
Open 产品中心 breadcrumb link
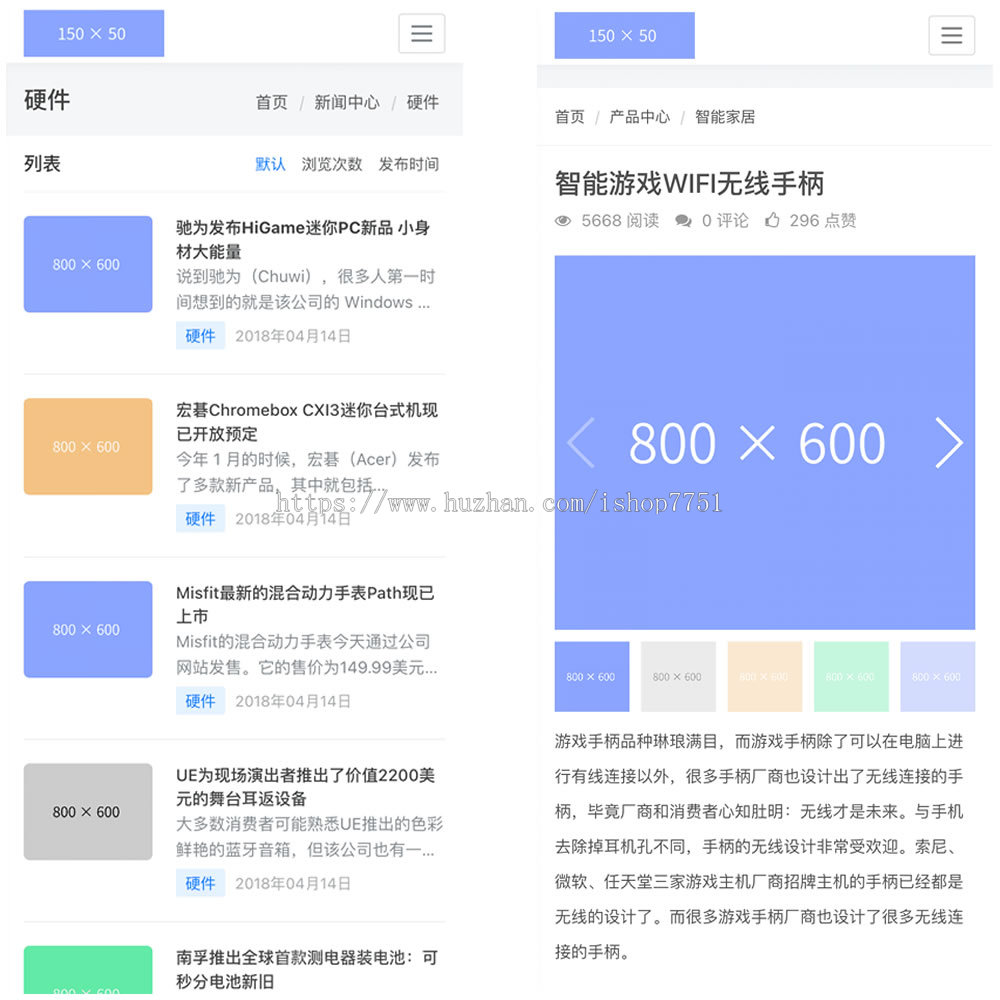pos(640,117)
